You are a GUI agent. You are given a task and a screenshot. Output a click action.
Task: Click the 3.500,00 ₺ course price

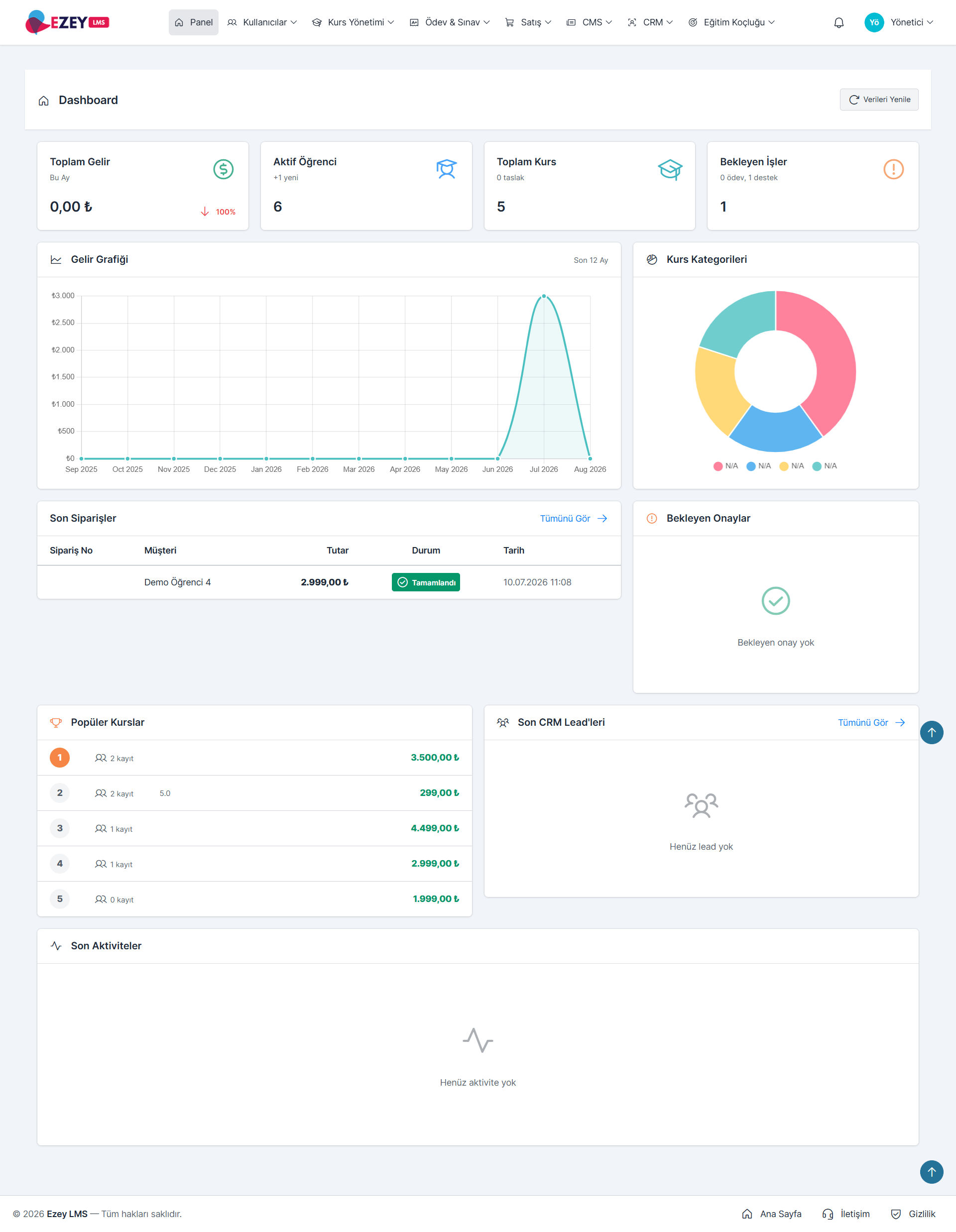click(x=435, y=758)
